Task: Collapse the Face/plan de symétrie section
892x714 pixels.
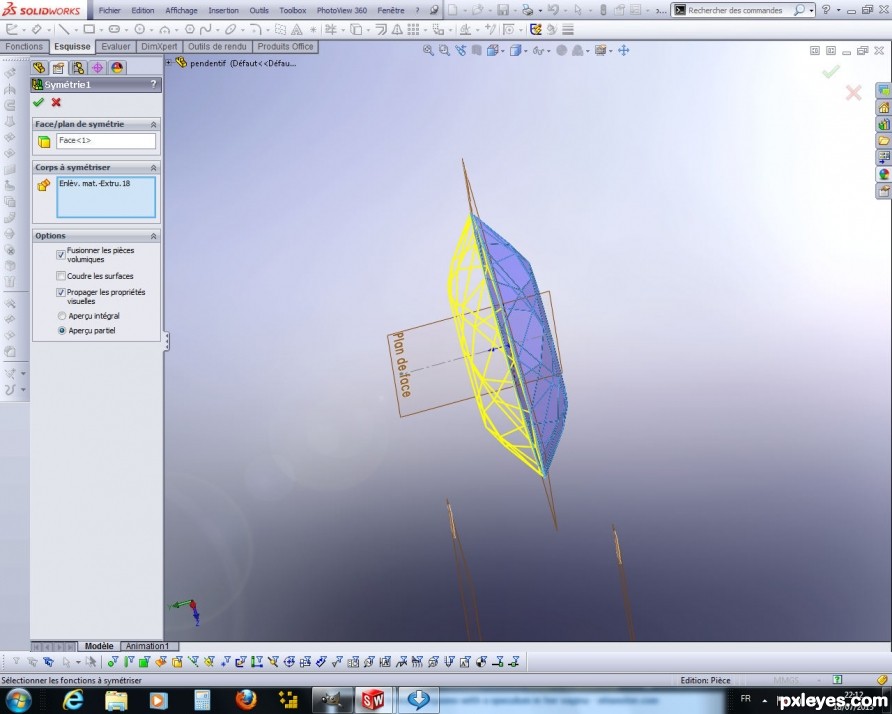Action: [x=153, y=124]
